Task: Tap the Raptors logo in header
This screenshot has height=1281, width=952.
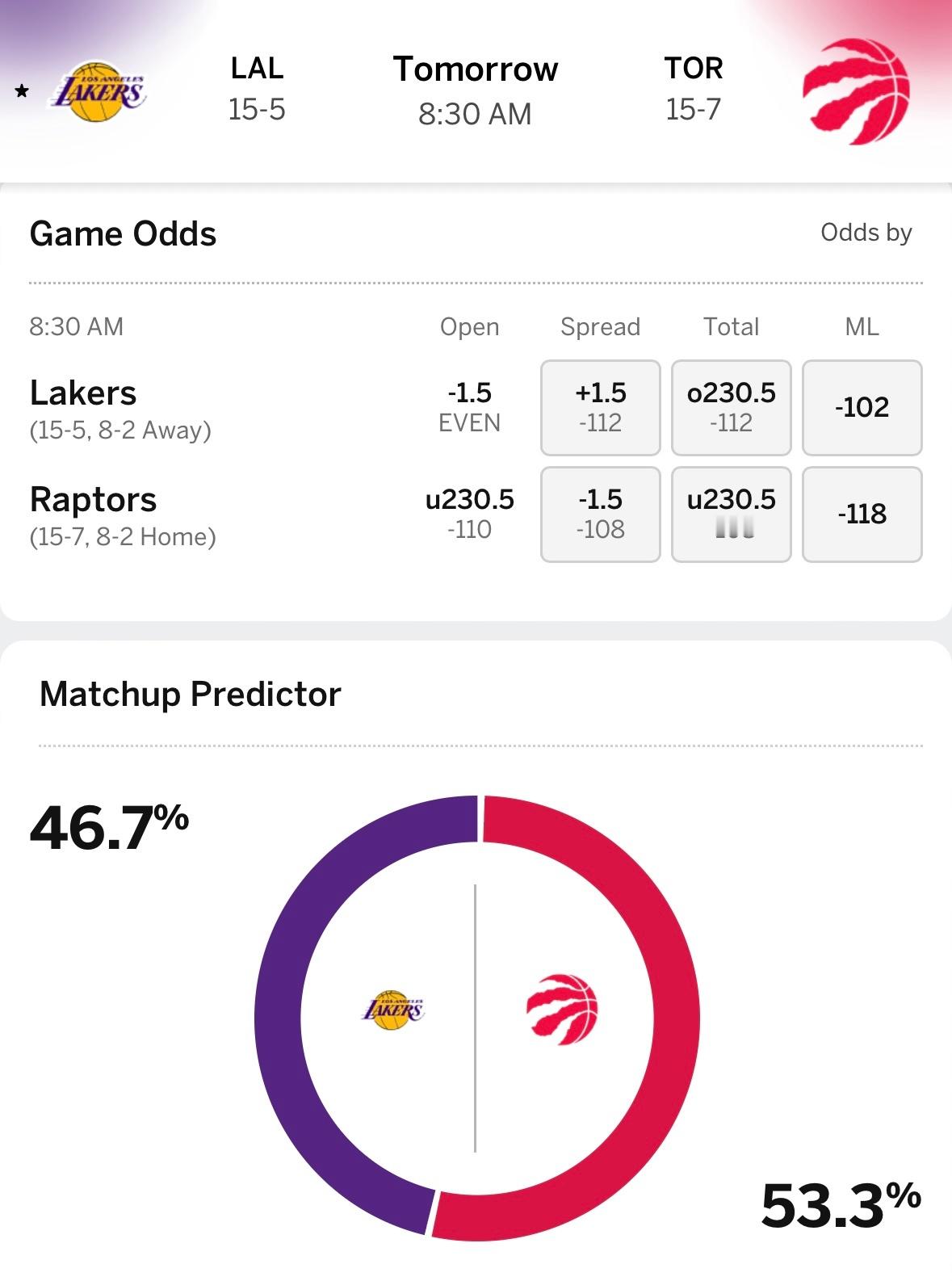Action: tap(856, 91)
